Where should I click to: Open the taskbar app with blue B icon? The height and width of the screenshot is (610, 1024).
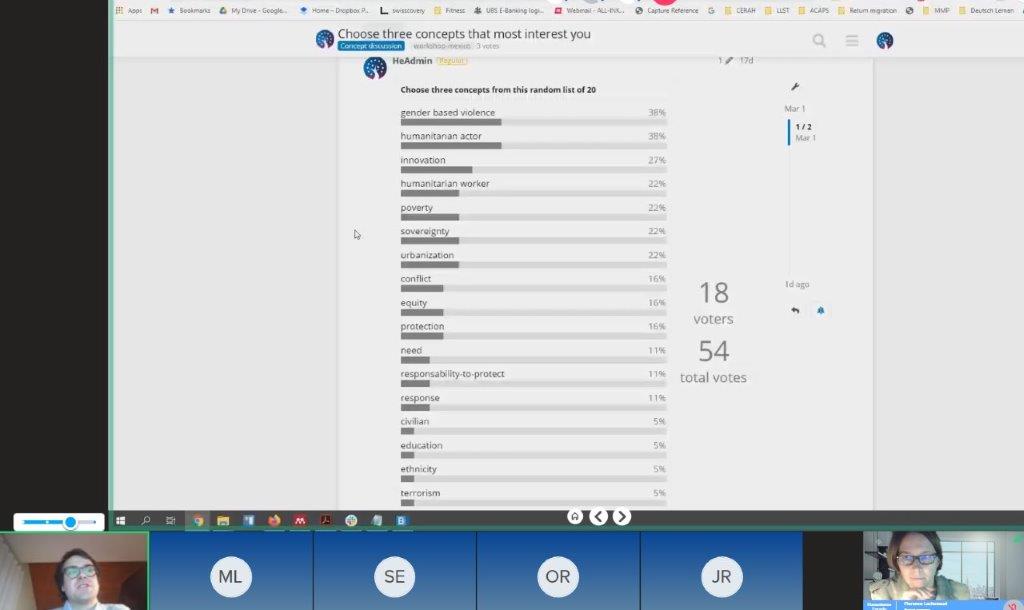point(402,521)
